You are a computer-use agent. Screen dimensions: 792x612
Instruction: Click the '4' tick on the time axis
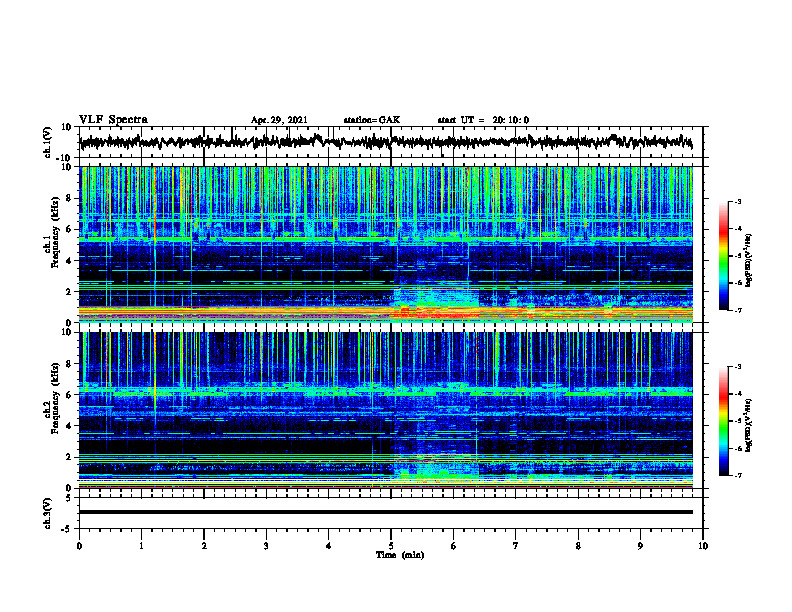pyautogui.click(x=329, y=546)
